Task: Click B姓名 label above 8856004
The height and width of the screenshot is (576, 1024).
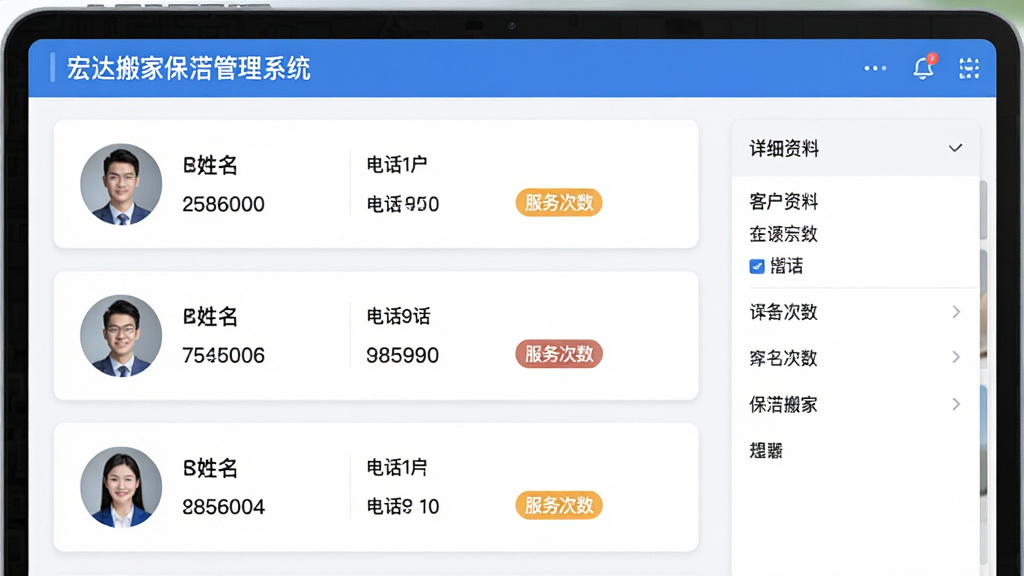Action: tap(210, 468)
